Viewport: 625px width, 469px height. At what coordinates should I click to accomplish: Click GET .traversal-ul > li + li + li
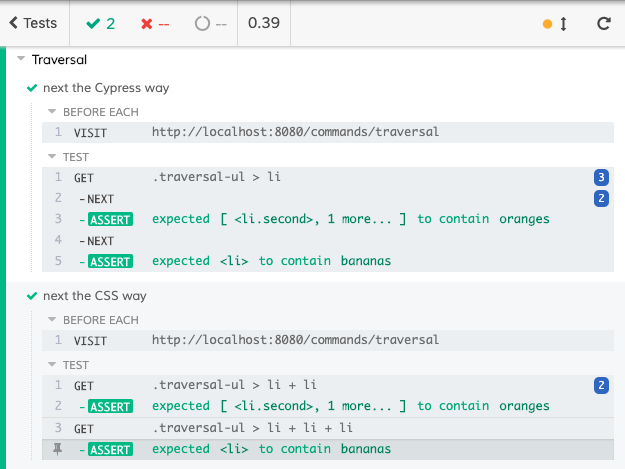[x=328, y=428]
